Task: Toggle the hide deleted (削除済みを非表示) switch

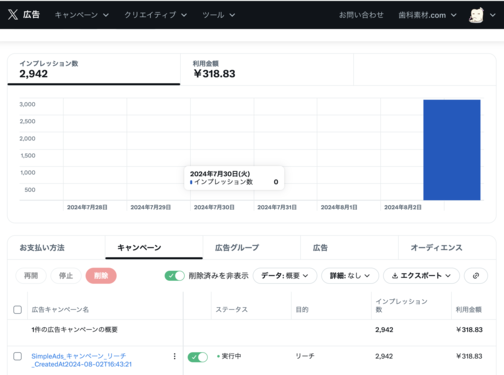Action: point(175,276)
